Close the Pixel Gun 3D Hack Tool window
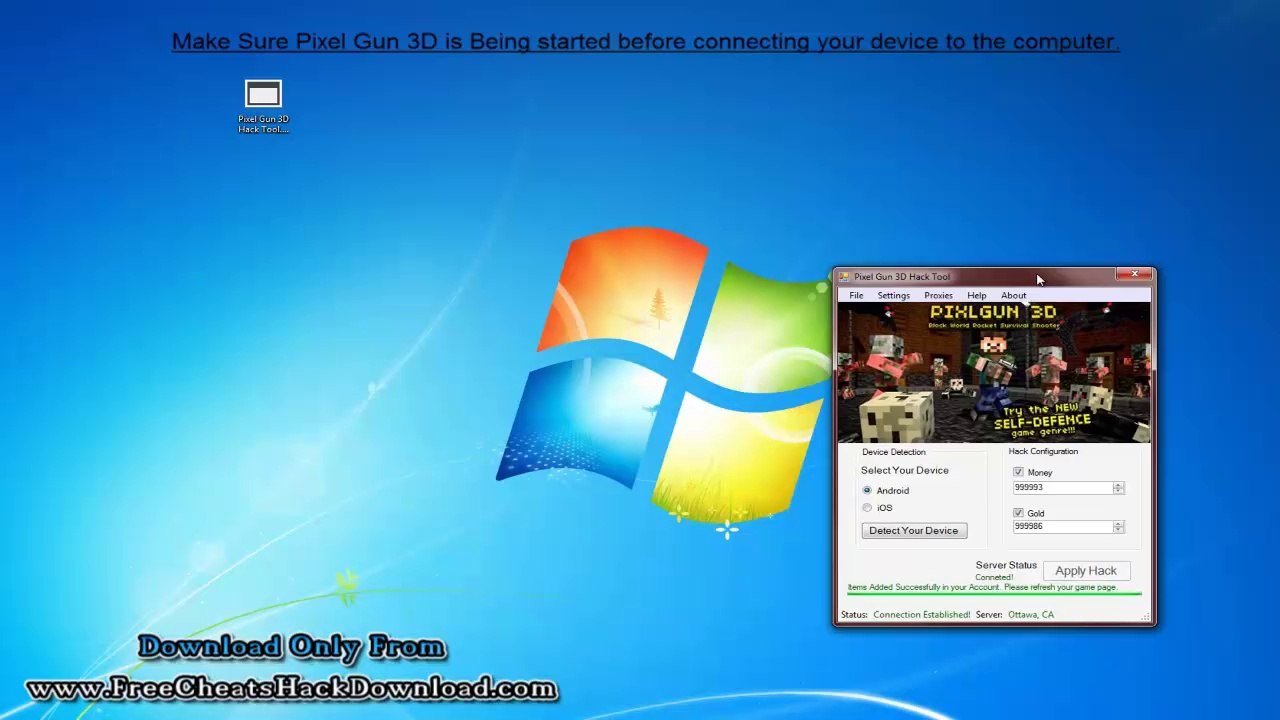 [x=1134, y=275]
